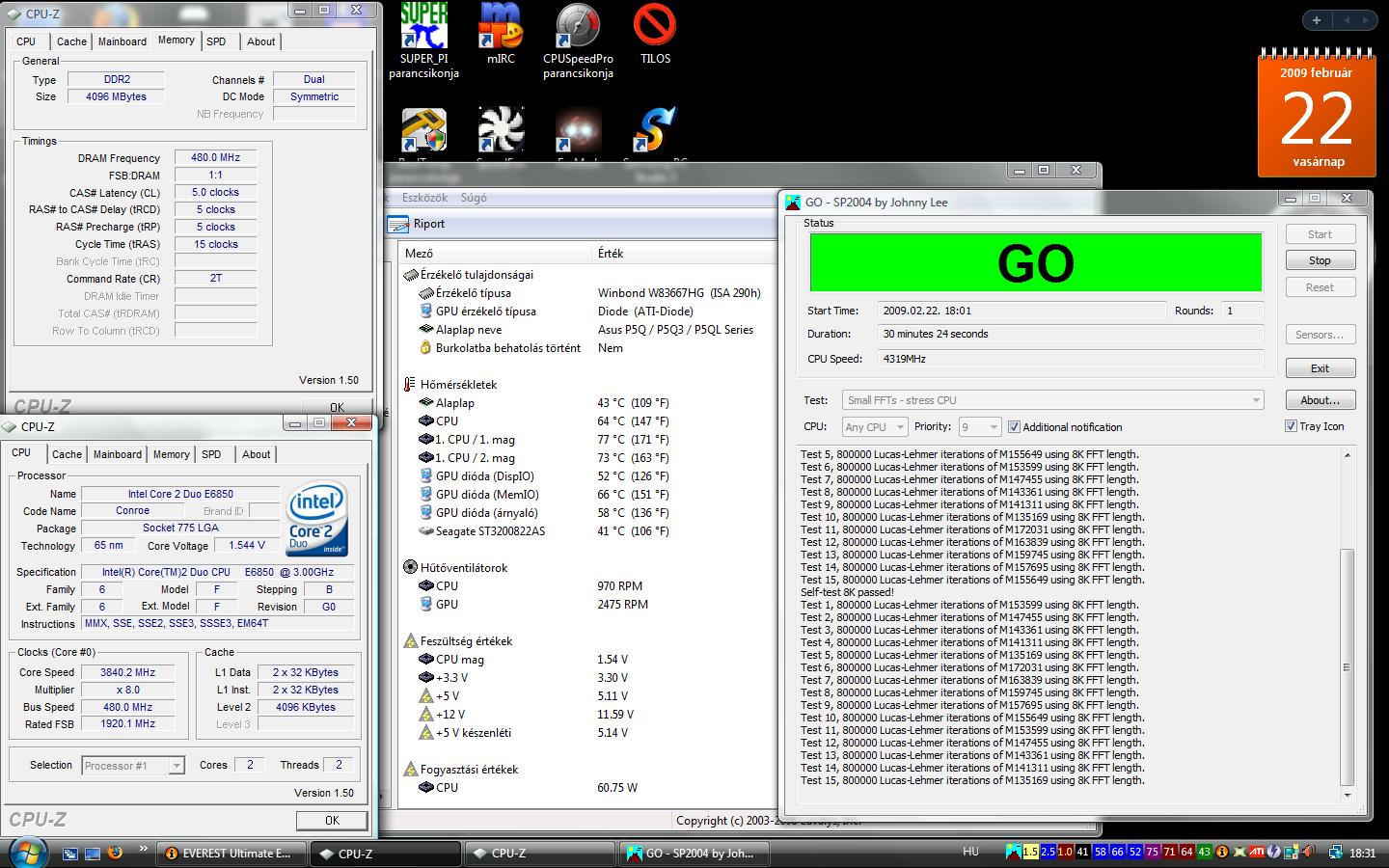
Task: Open the About tab in the upper CPU-Z window
Action: tap(260, 41)
